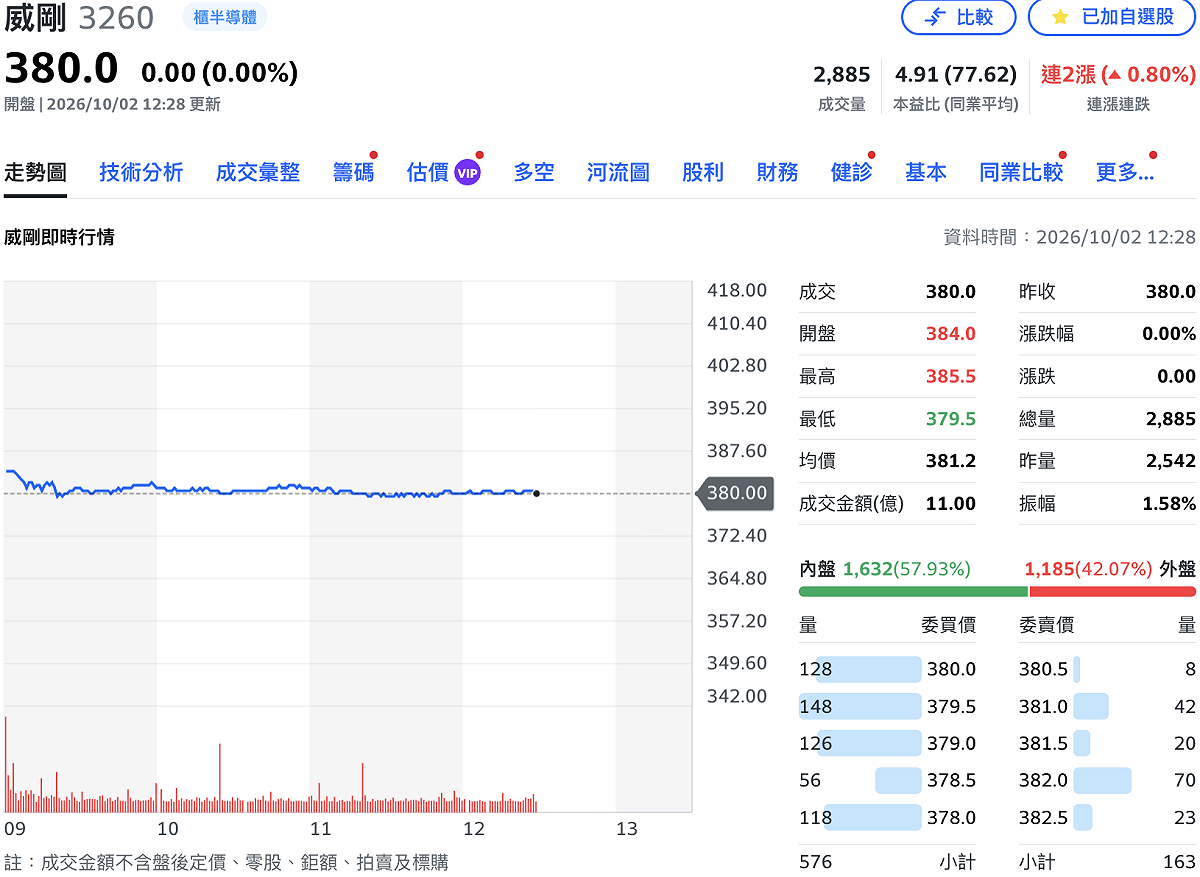This screenshot has width=1200, height=877.
Task: Click the 本益比 4.91 (77.62) value
Action: coord(955,74)
